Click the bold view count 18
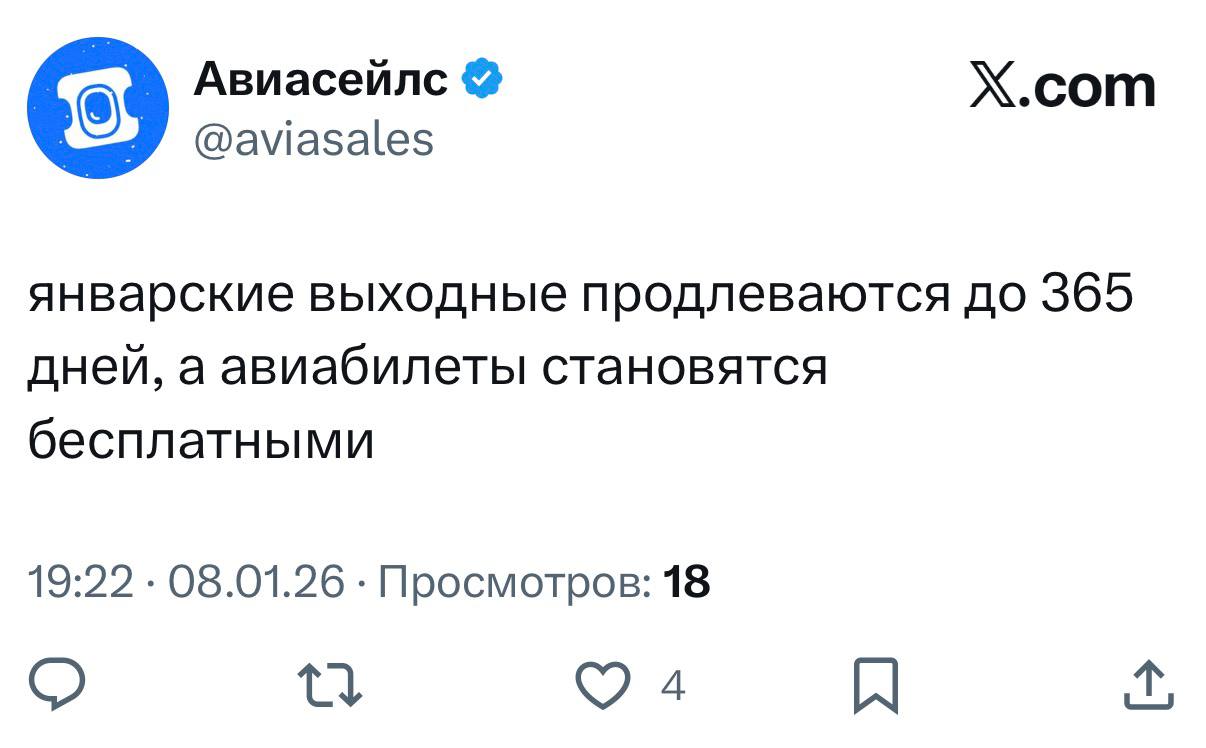 (687, 581)
